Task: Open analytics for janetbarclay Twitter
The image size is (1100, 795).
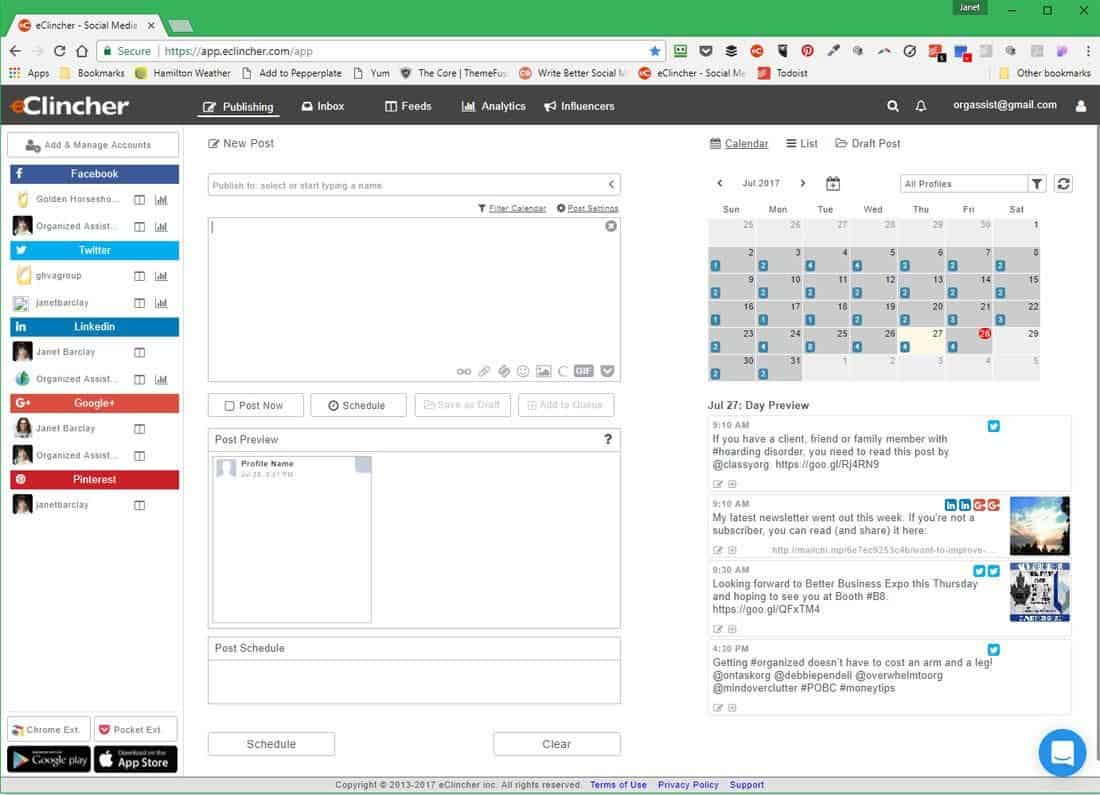Action: coord(161,303)
